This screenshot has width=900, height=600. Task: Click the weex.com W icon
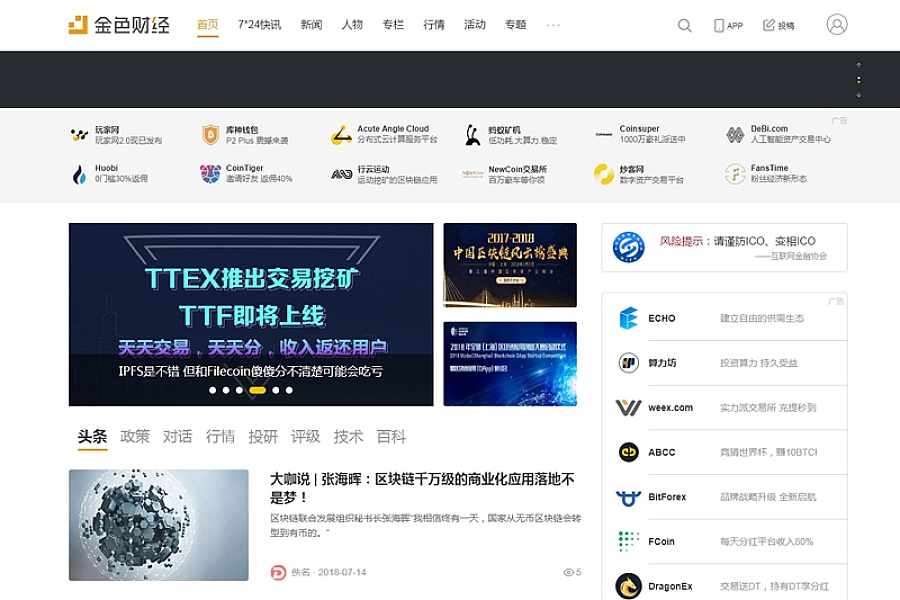pos(629,408)
